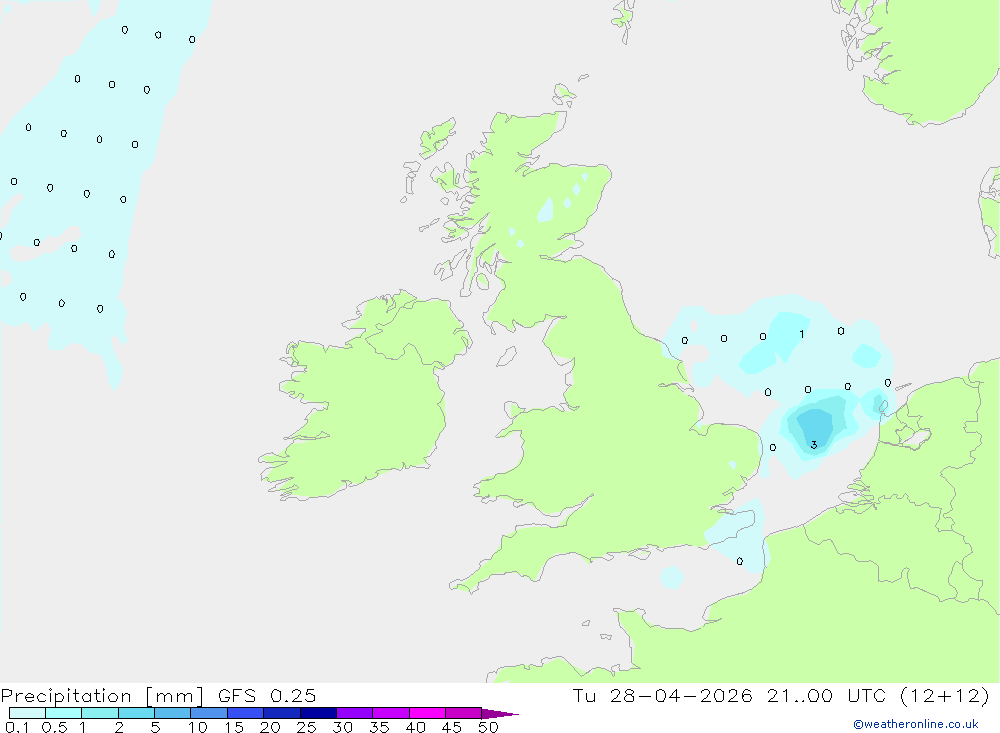Click the '21..00 UTC' time text
The image size is (1000, 733).
833,696
